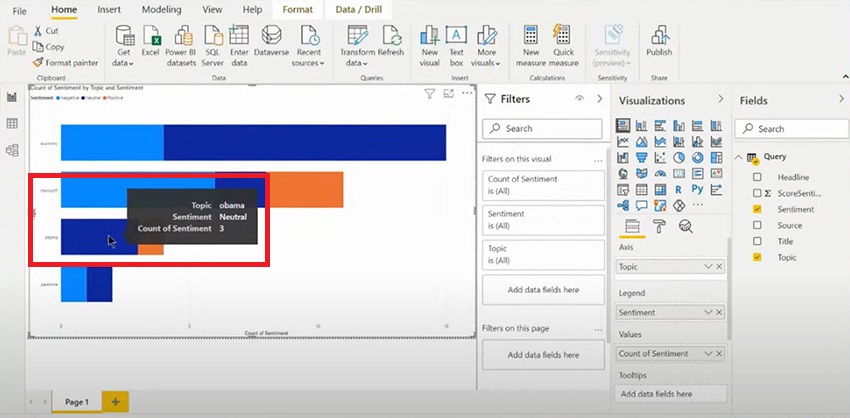Select the Page 1 tab
This screenshot has height=418, width=850.
tap(76, 402)
